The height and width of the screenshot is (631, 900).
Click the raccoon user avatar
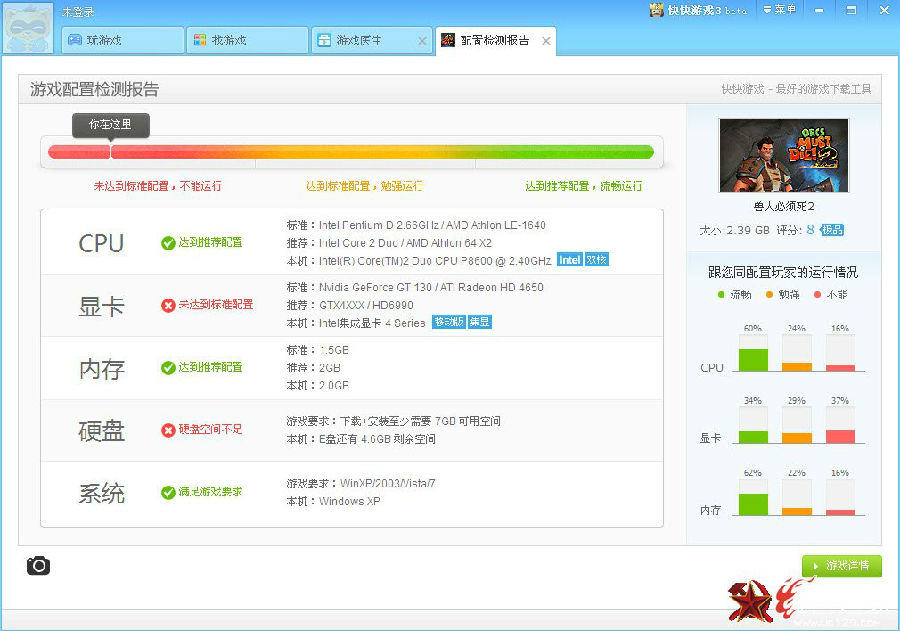[x=28, y=28]
